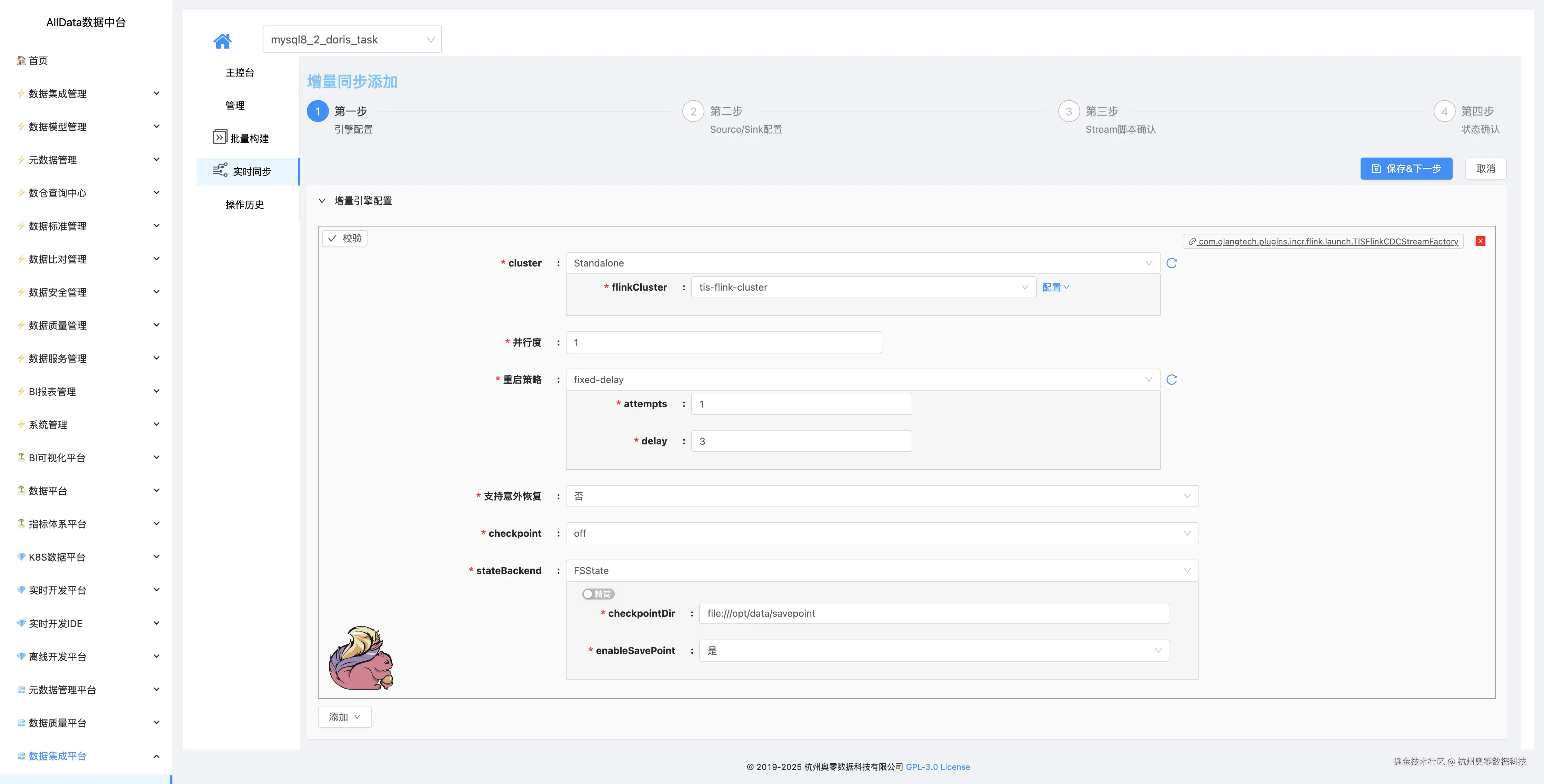This screenshot has height=784, width=1544.
Task: Open 操作历史 in the side menu
Action: [244, 205]
